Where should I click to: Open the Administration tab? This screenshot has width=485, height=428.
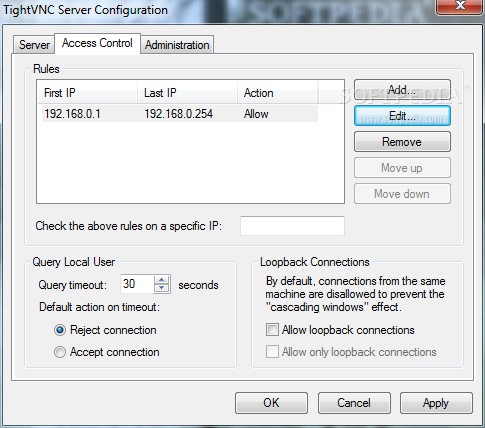(x=177, y=44)
